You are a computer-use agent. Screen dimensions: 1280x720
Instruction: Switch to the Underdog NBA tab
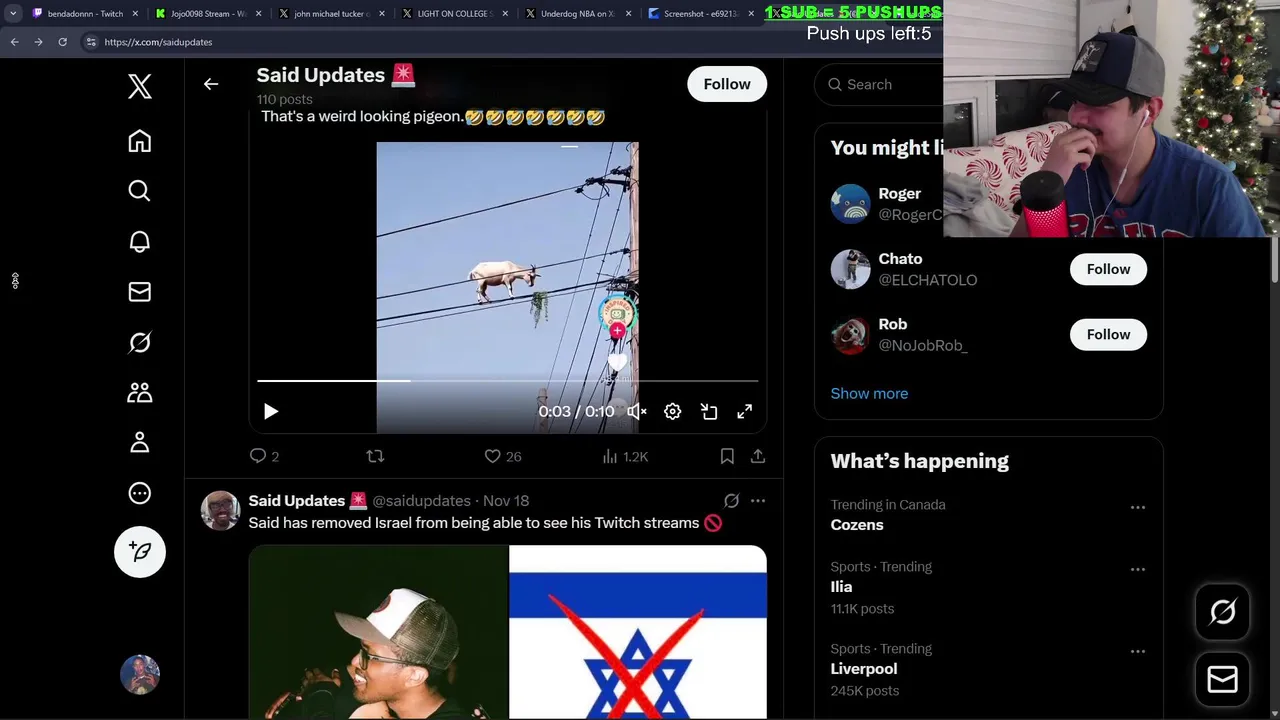point(578,14)
